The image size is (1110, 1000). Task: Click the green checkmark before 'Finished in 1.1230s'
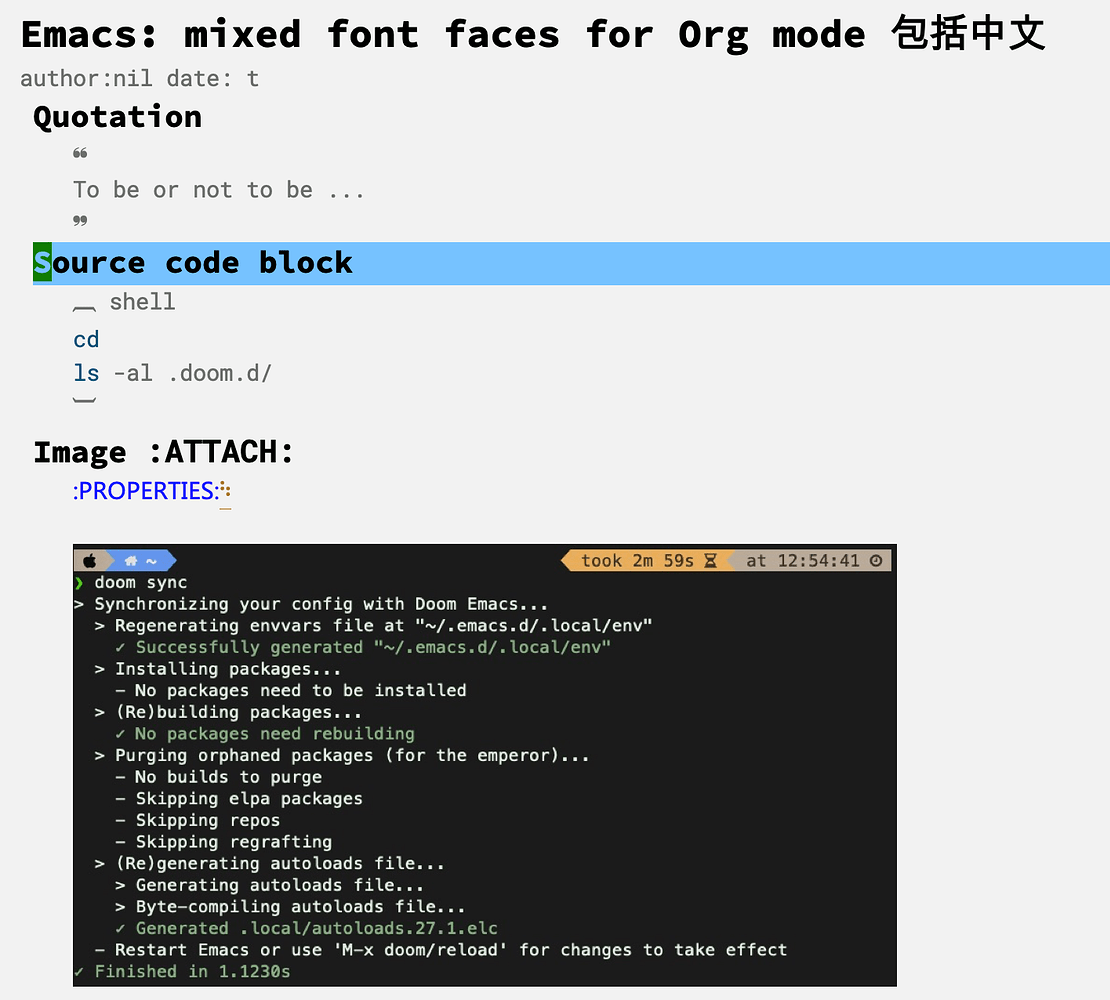tap(81, 970)
